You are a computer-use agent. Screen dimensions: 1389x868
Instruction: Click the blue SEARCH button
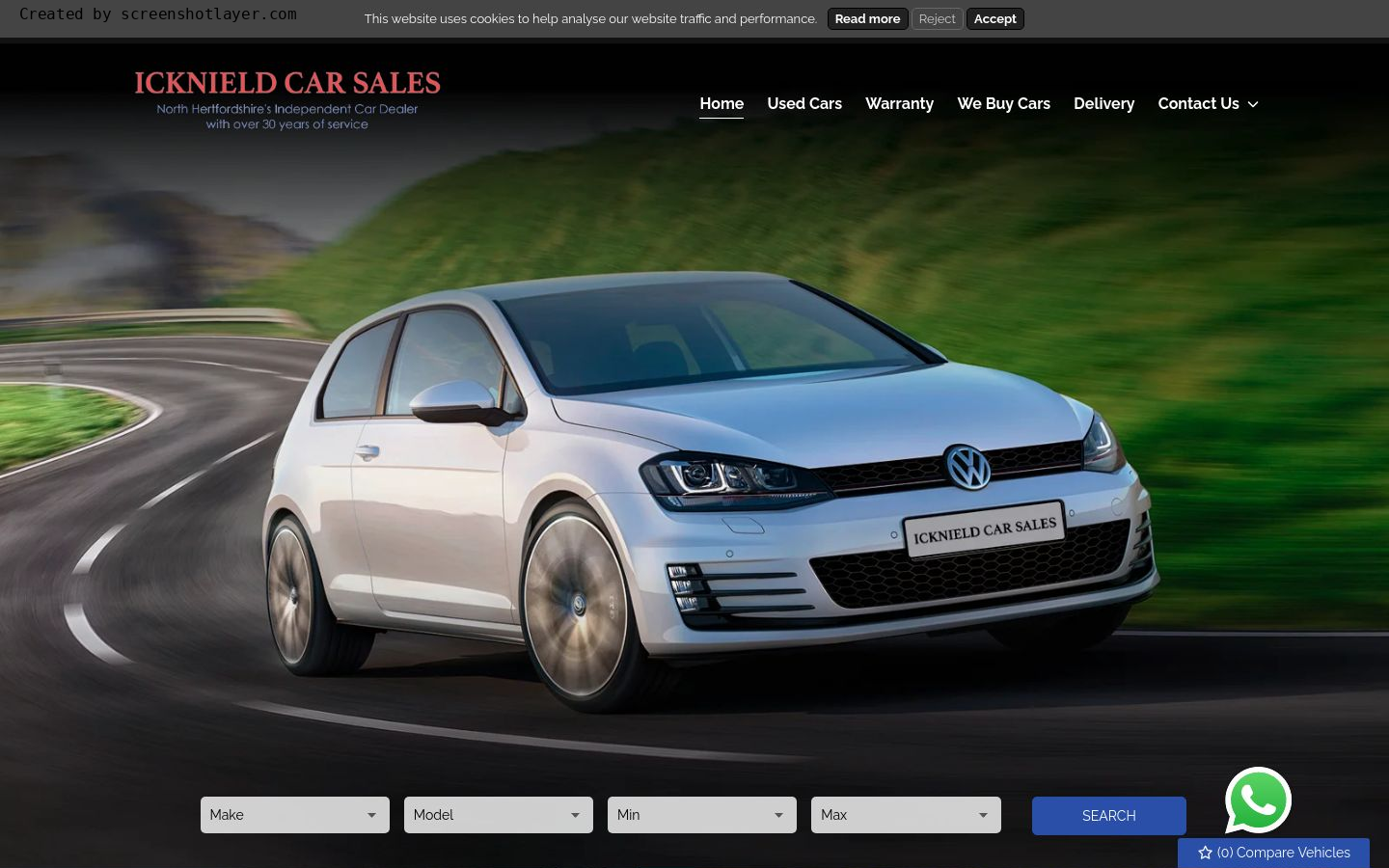(1109, 816)
